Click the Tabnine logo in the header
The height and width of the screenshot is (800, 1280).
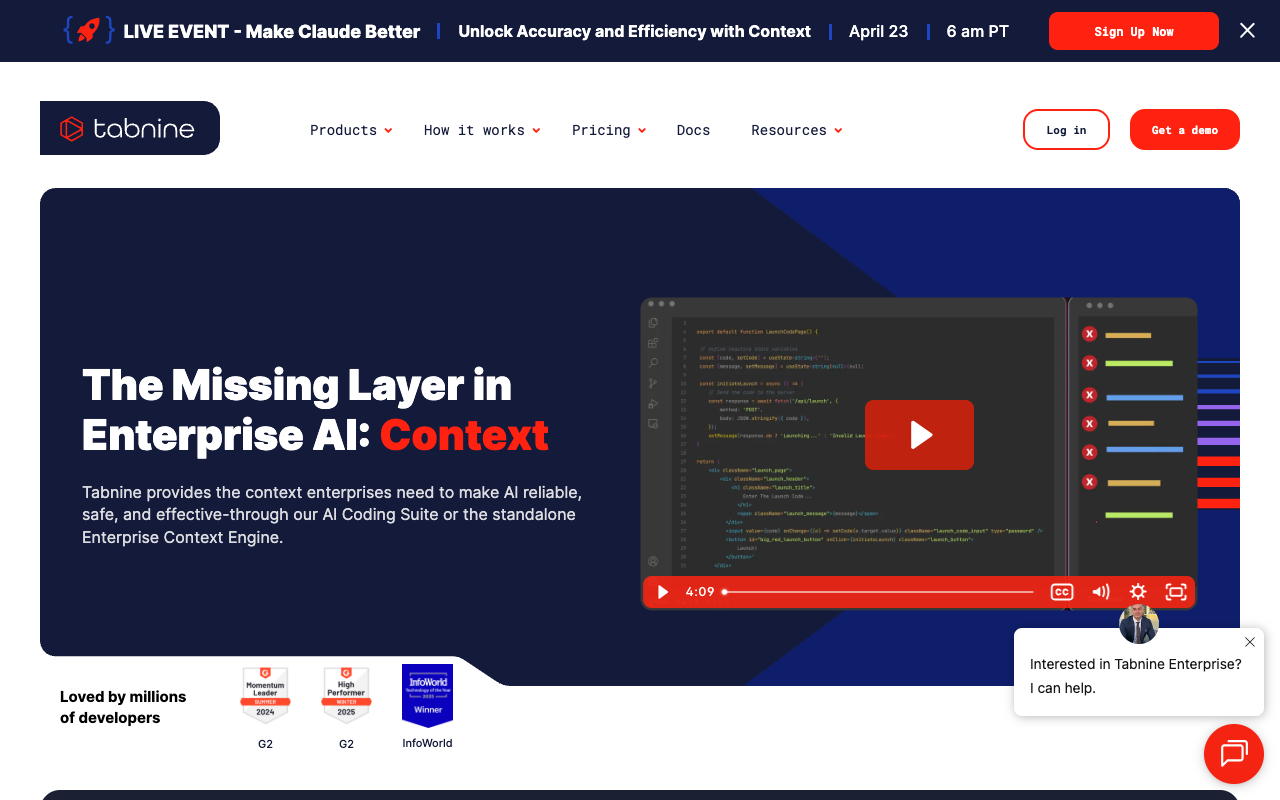129,128
